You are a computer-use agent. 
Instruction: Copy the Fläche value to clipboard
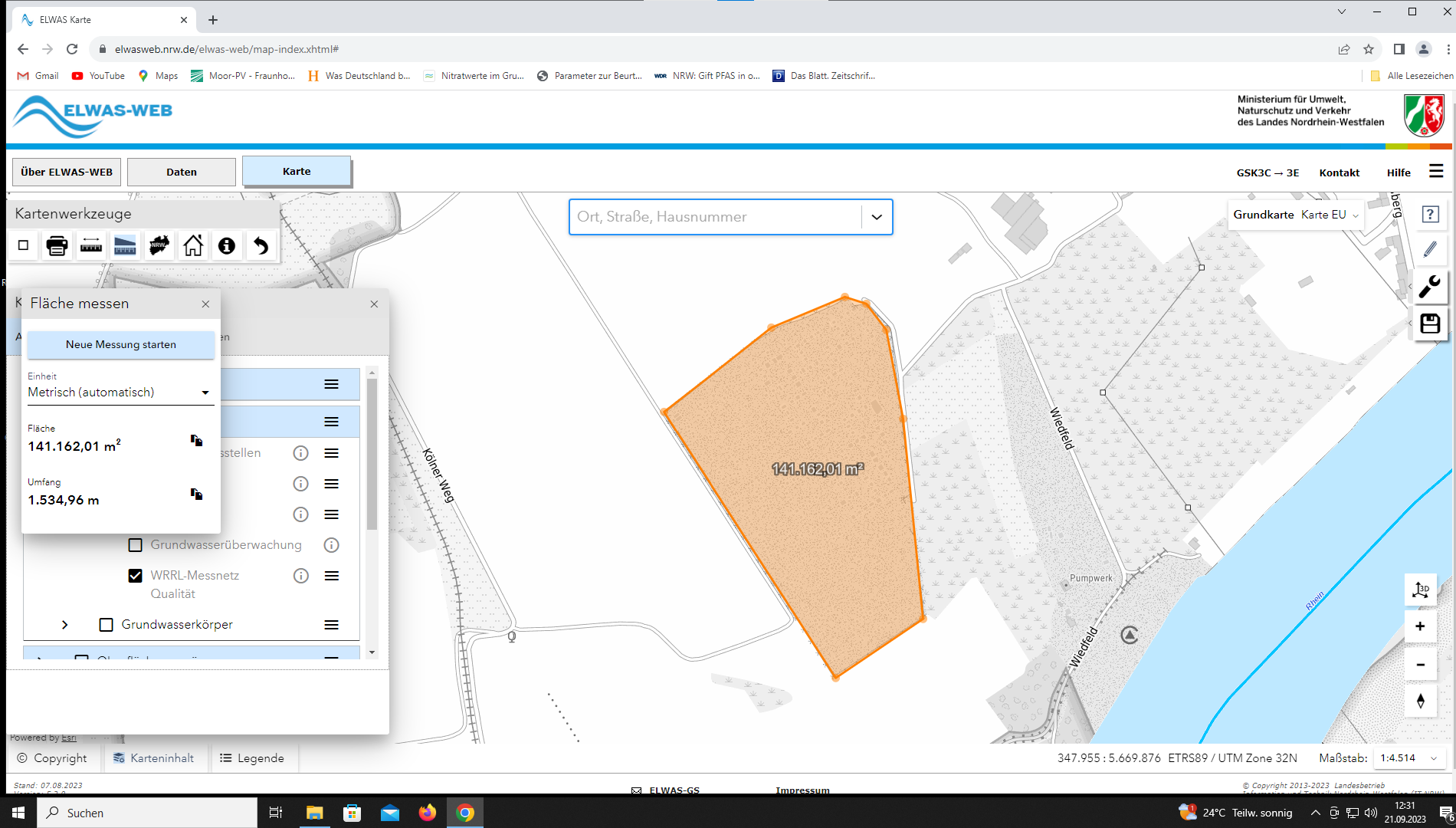[196, 440]
